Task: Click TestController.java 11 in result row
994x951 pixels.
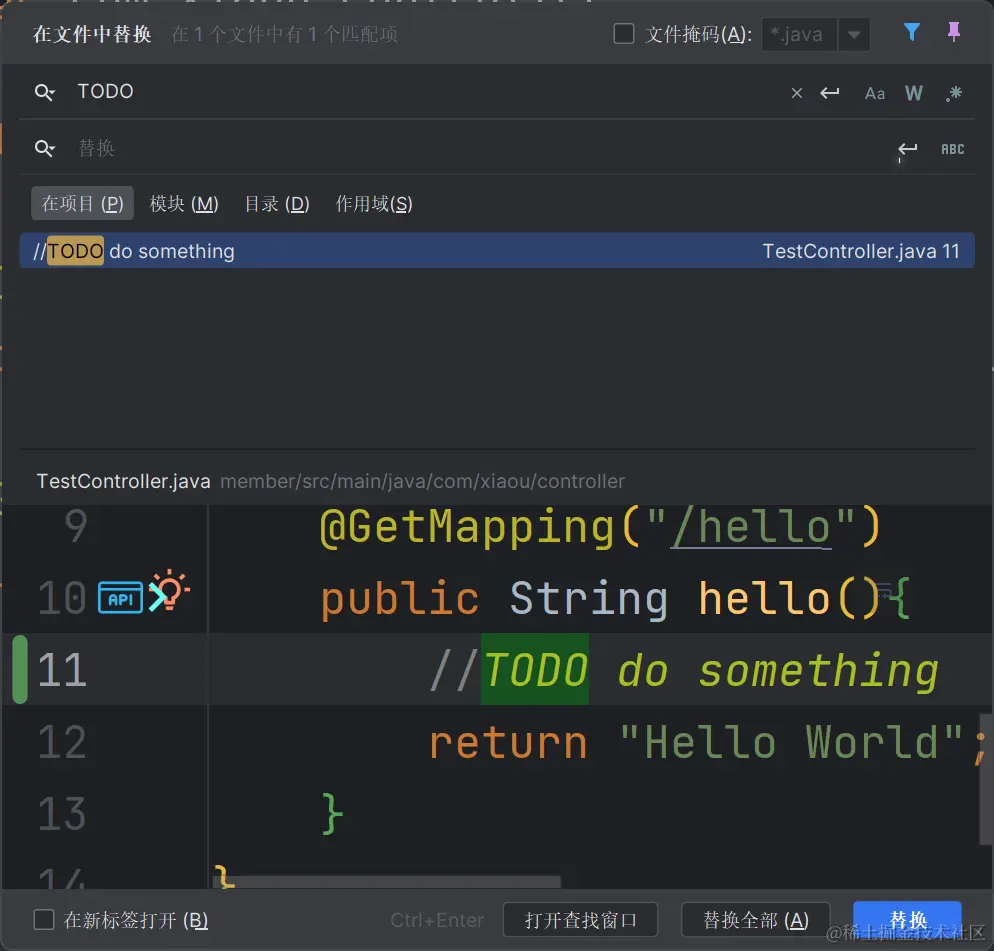Action: pyautogui.click(x=861, y=251)
